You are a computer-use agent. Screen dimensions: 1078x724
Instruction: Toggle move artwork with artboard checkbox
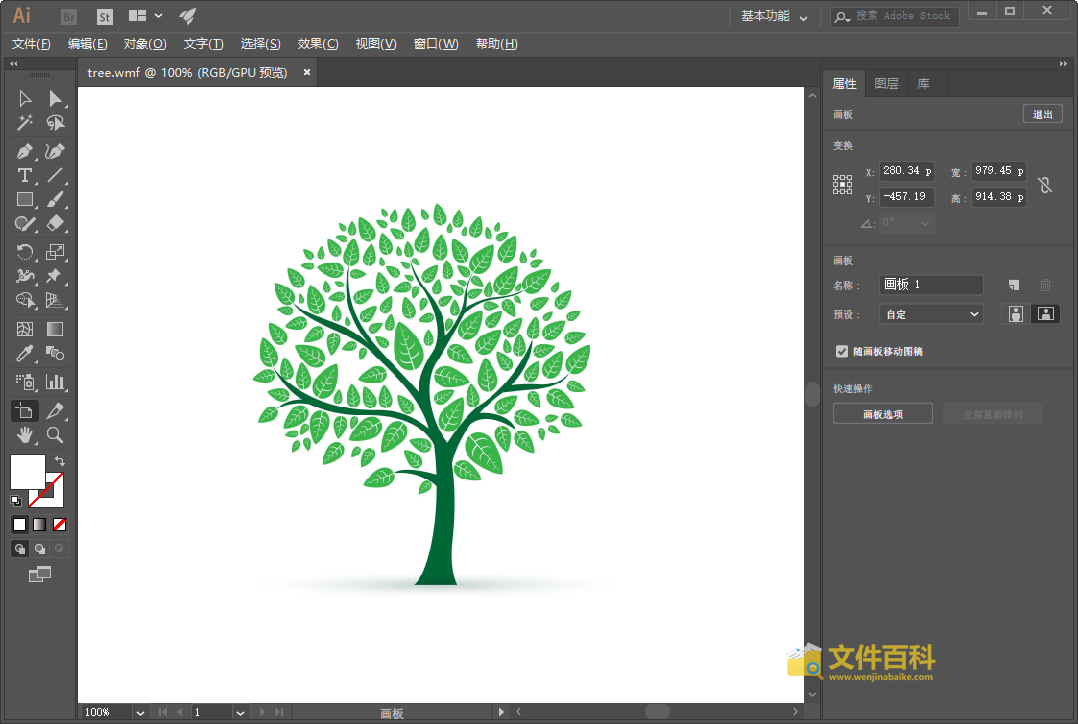842,351
